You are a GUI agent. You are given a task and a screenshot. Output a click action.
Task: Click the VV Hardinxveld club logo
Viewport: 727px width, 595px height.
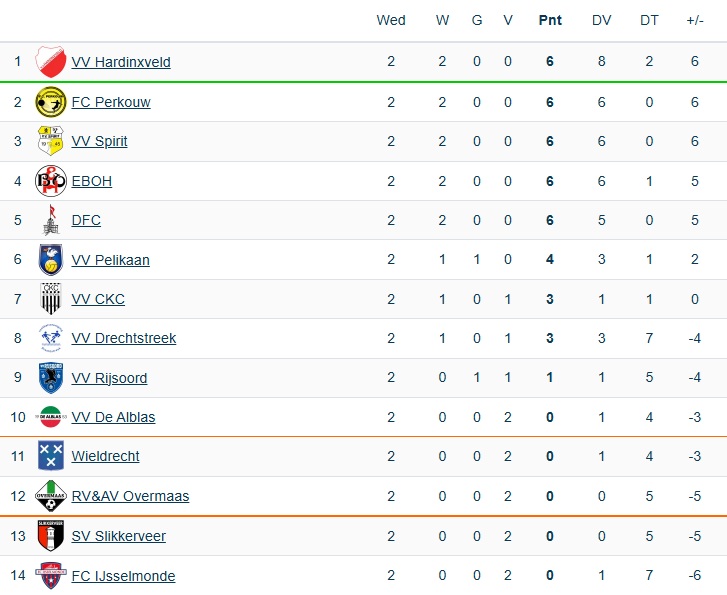click(50, 62)
